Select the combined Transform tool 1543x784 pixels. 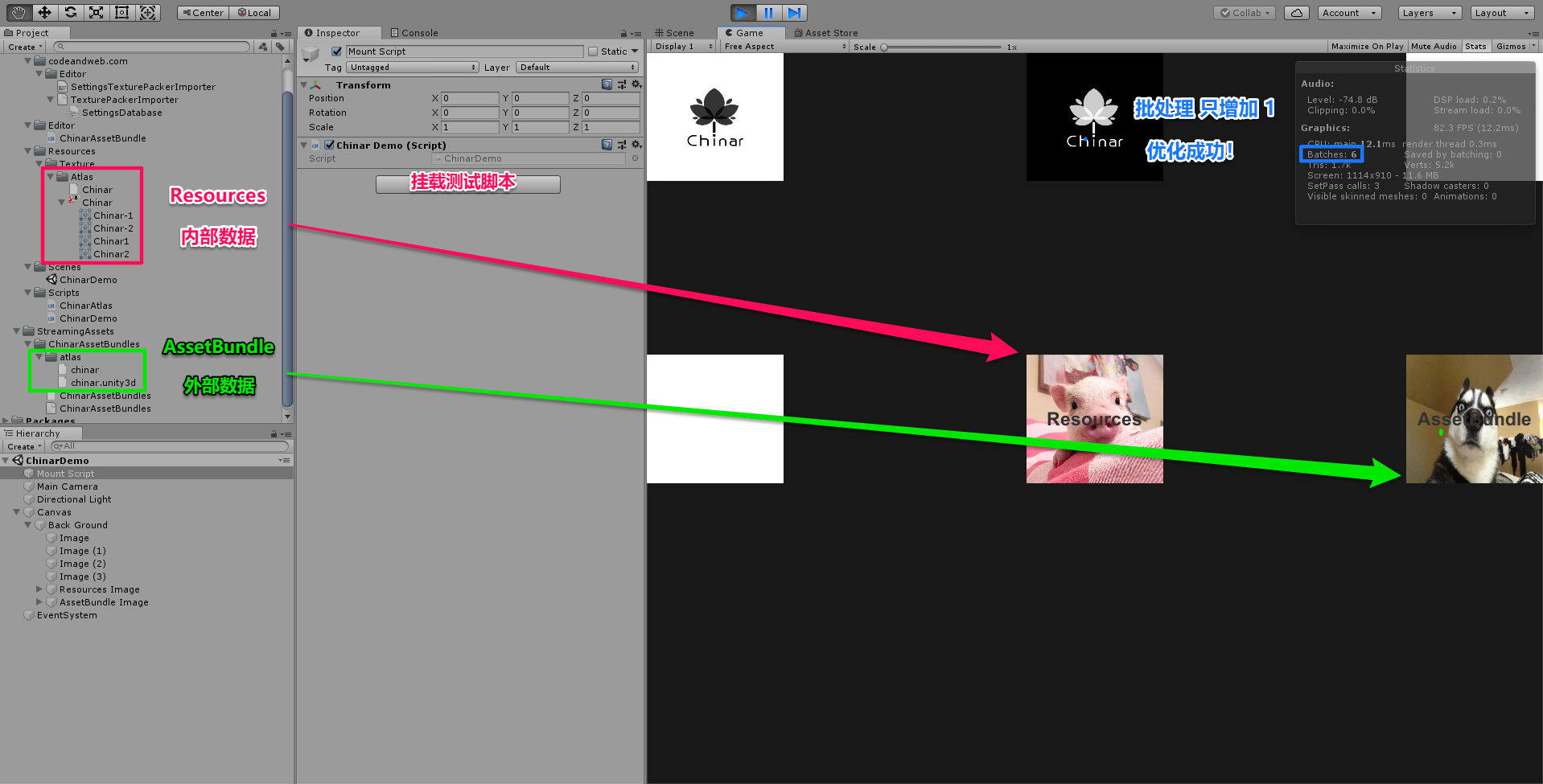coord(147,12)
